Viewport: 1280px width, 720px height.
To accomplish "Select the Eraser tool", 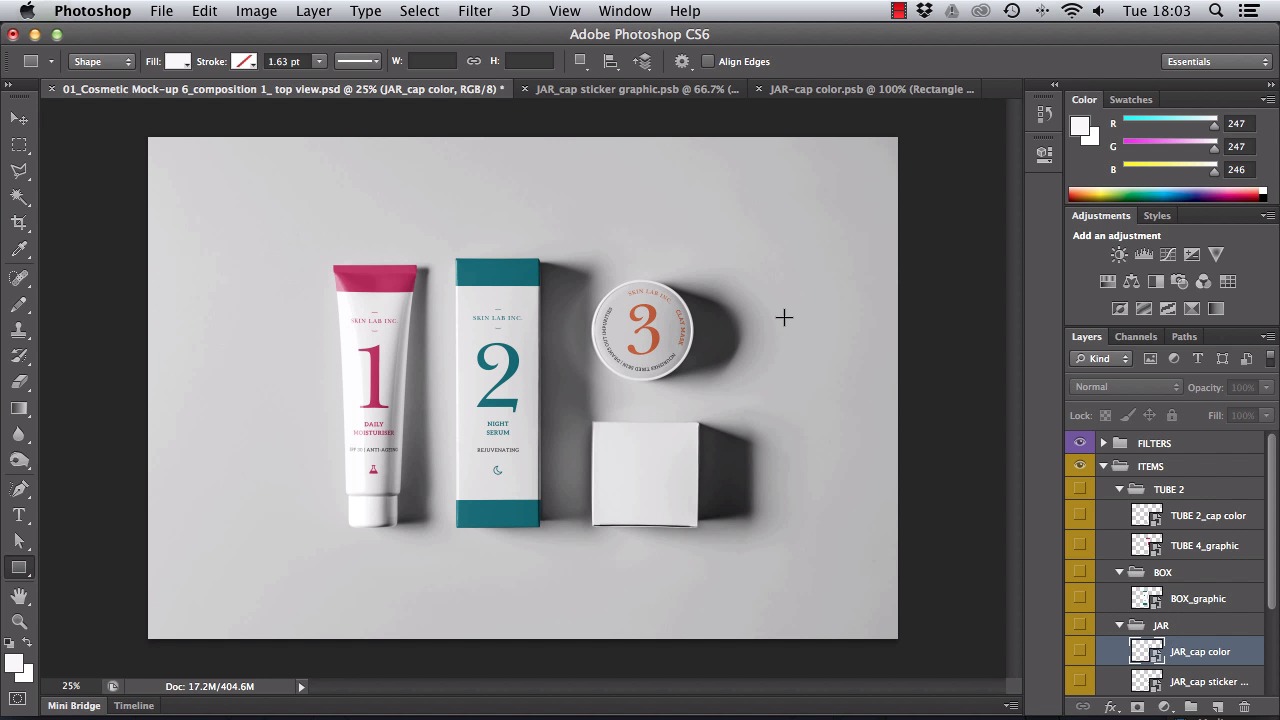I will pyautogui.click(x=19, y=382).
